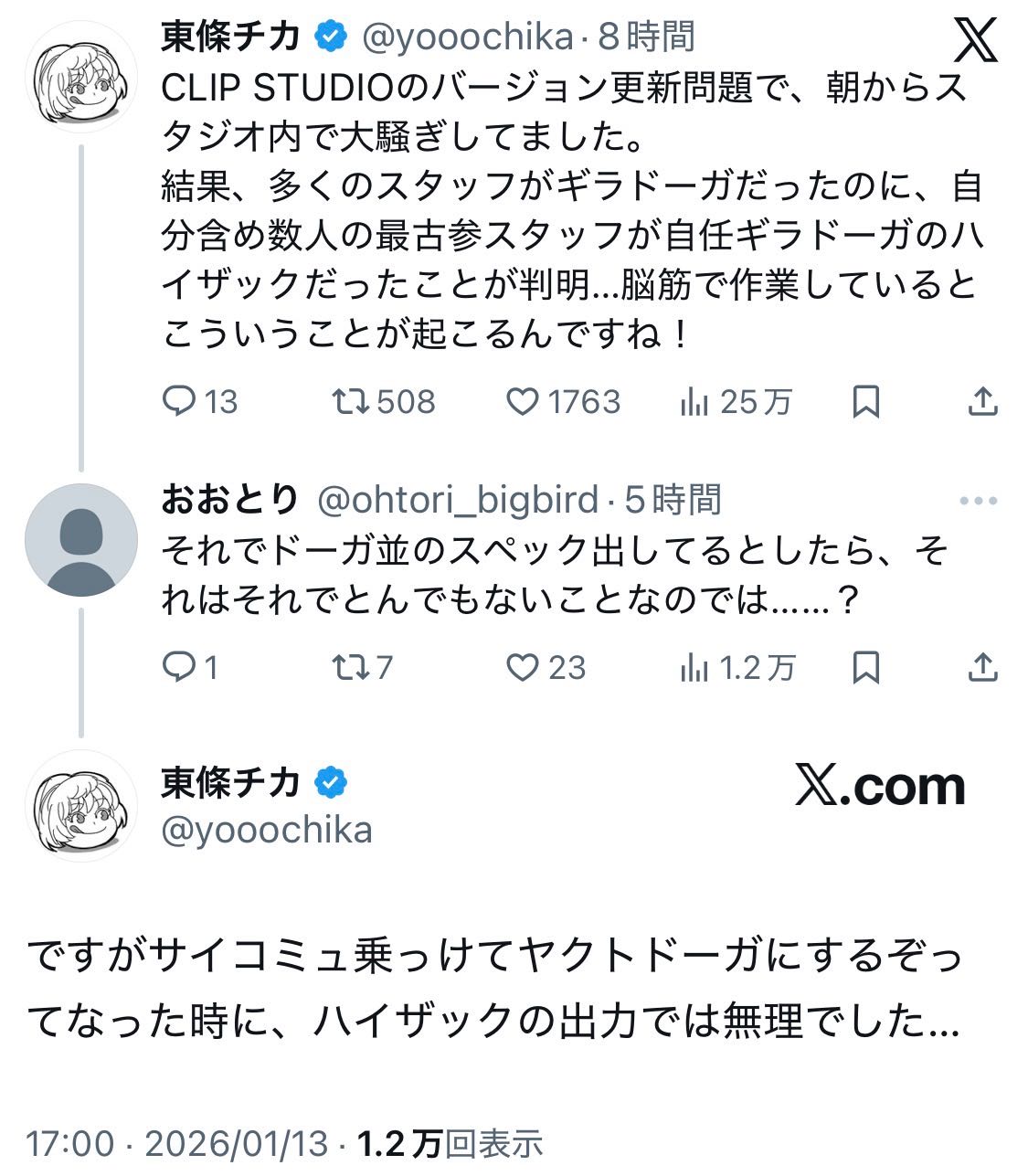Open 東條チカ's avatar on the first post
The height and width of the screenshot is (1176, 1028).
pyautogui.click(x=80, y=77)
